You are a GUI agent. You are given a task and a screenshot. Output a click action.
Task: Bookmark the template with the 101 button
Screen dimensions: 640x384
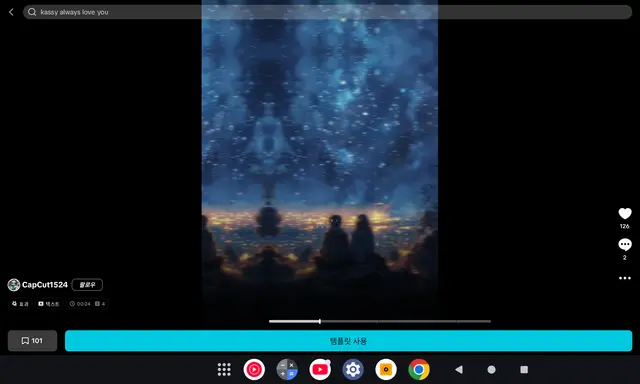[x=32, y=341]
